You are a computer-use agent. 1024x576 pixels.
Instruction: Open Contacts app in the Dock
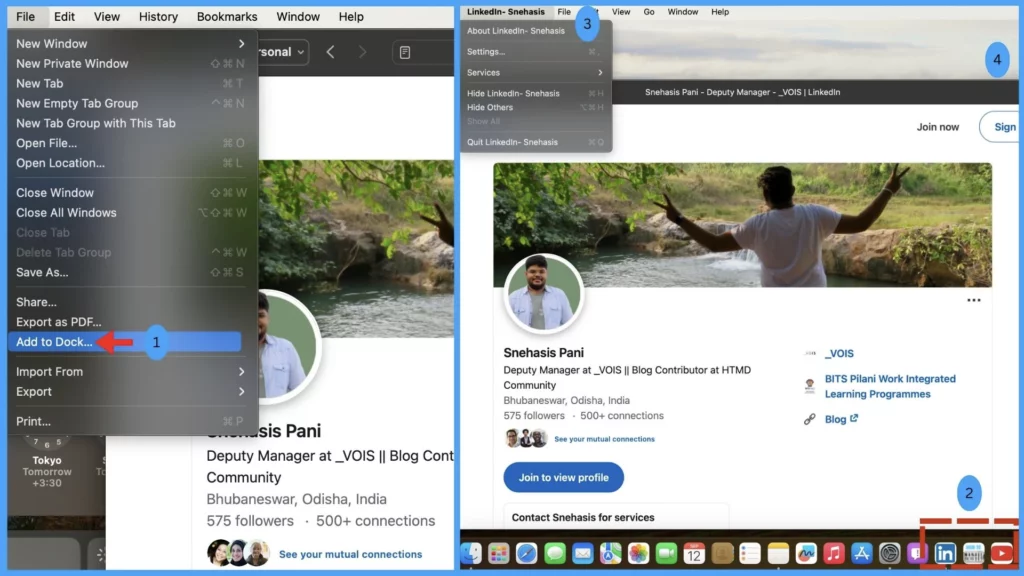(x=722, y=554)
